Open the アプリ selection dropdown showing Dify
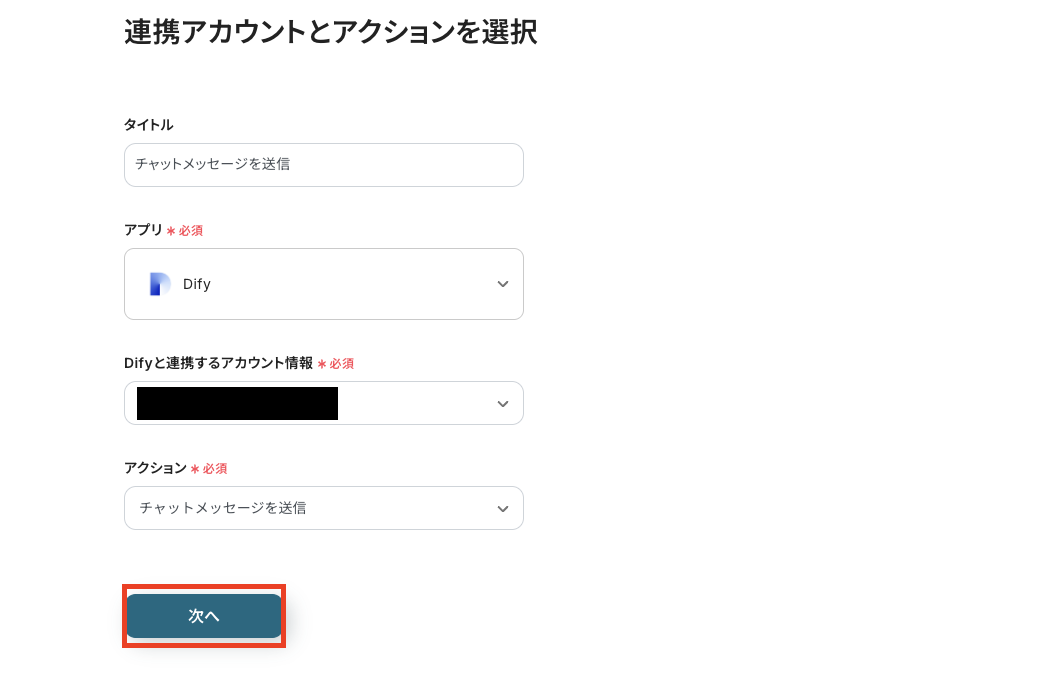 [324, 284]
